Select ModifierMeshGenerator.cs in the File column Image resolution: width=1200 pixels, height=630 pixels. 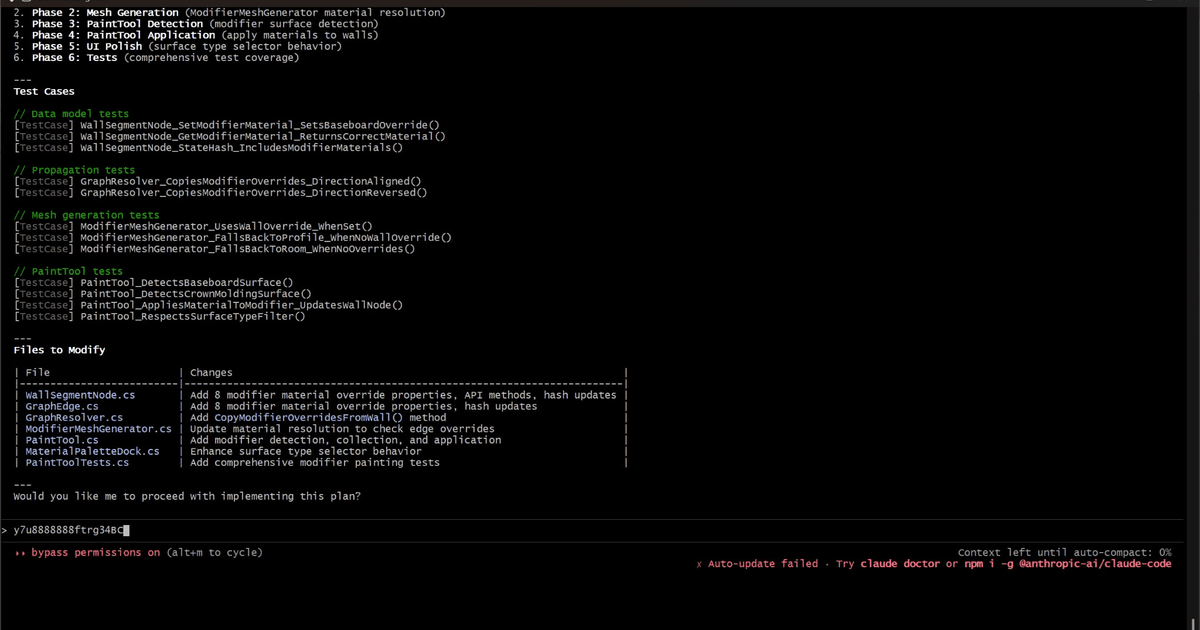click(x=98, y=429)
